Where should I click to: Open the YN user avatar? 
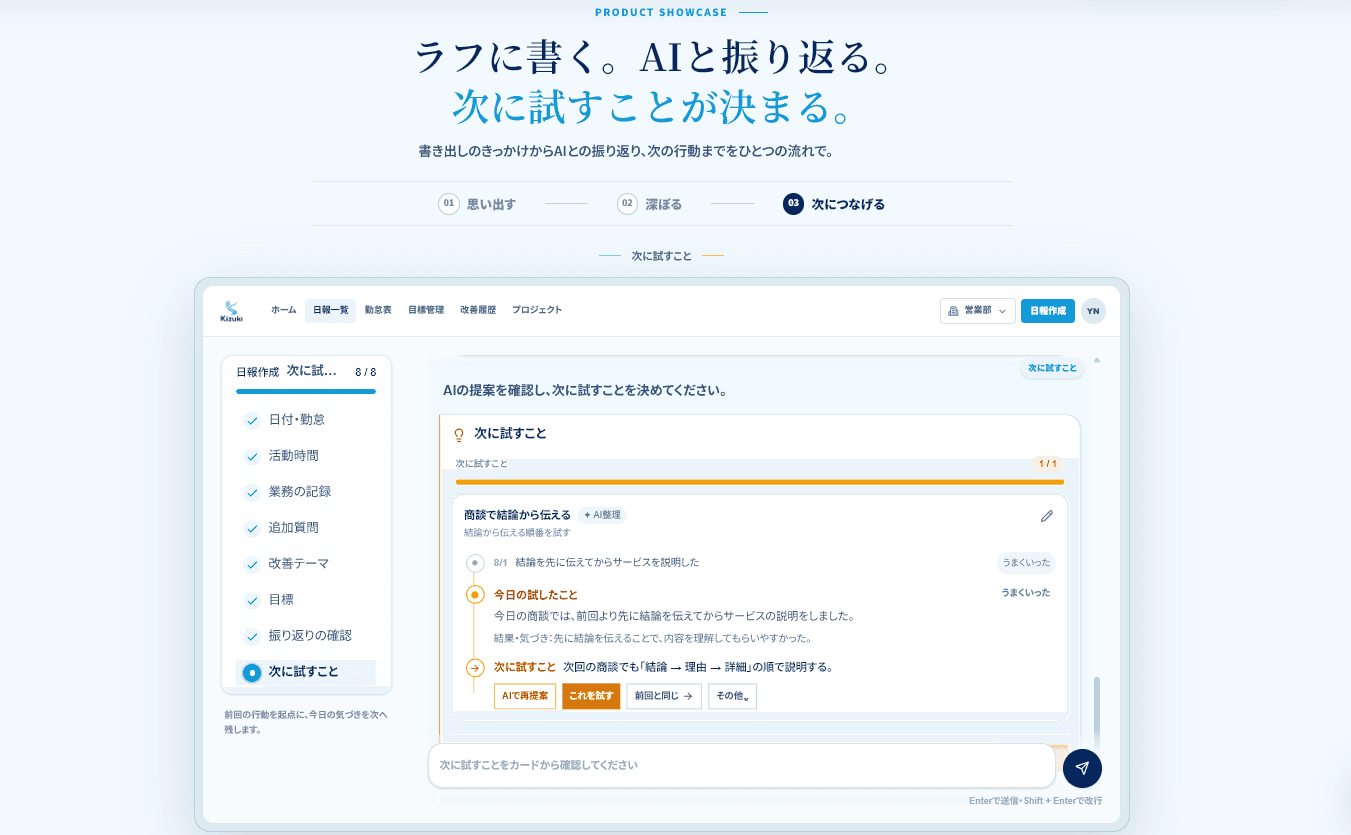point(1093,311)
